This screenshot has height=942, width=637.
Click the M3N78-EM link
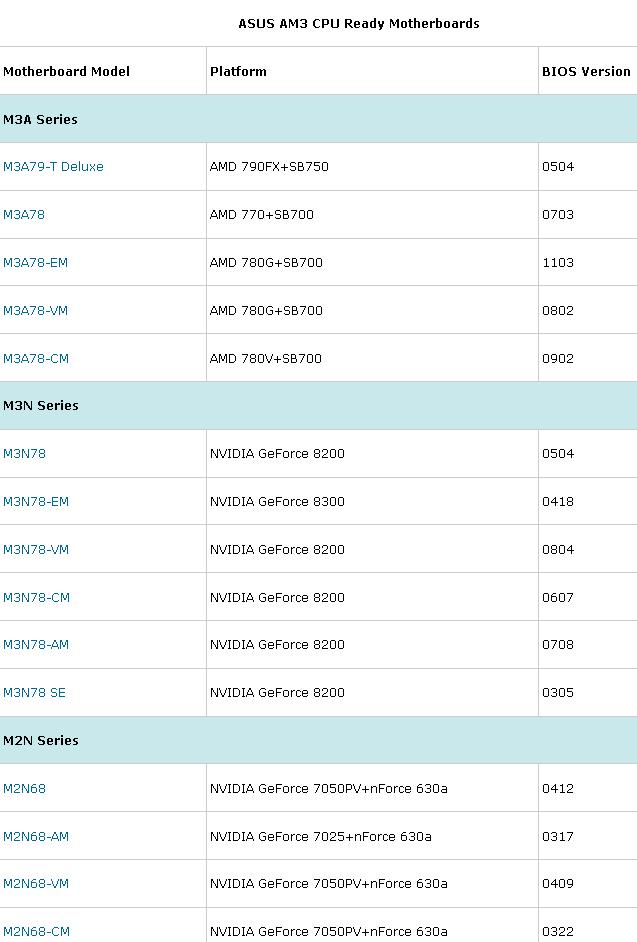point(35,502)
